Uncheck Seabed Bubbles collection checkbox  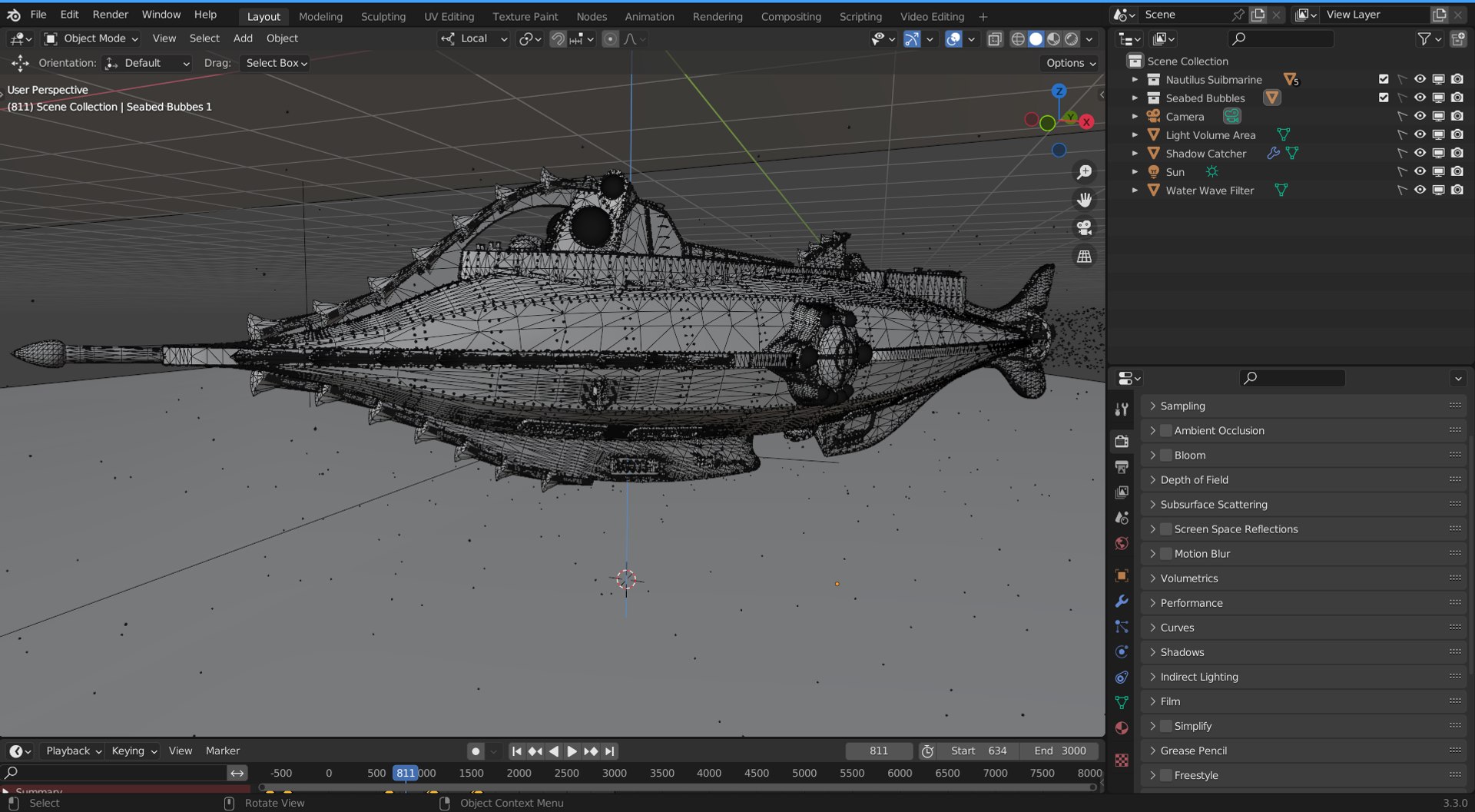1384,98
